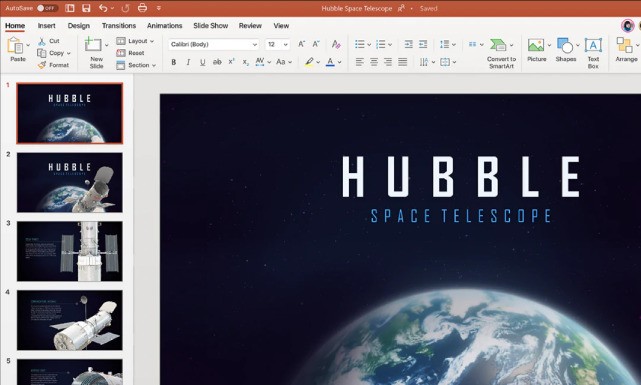
Task: Apply the font color A swatch
Action: click(x=330, y=62)
